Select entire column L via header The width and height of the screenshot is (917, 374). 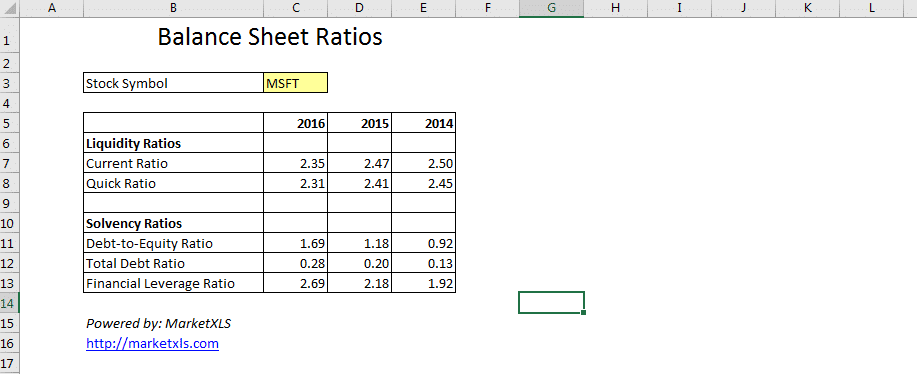pyautogui.click(x=871, y=8)
